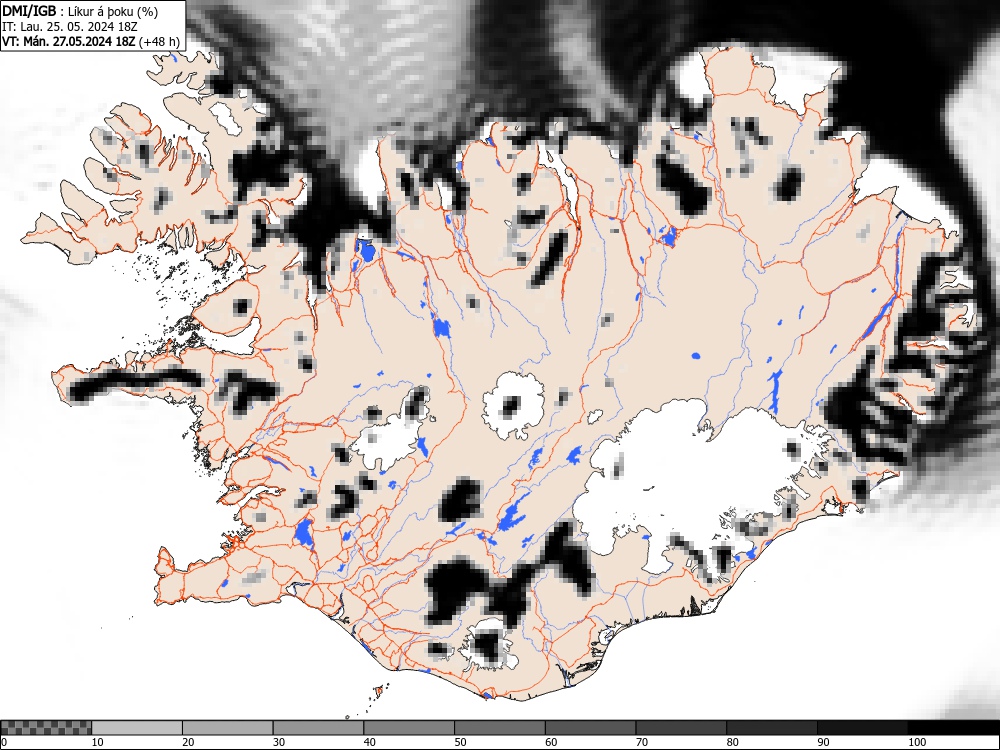Click the legend label '0'
1000x750 pixels.
tap(4, 742)
